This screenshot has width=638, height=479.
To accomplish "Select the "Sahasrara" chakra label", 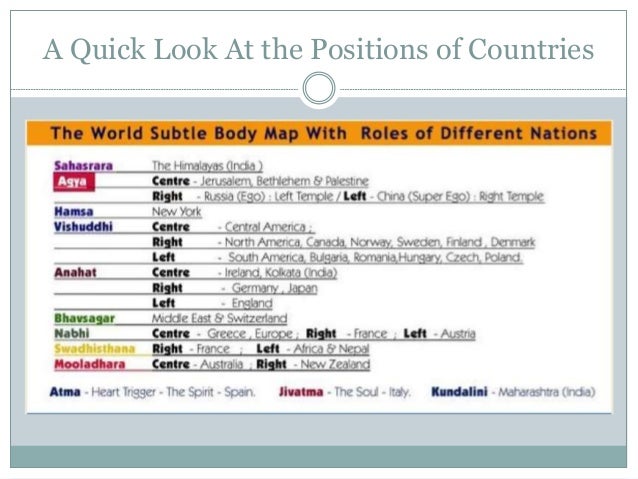I will [83, 166].
